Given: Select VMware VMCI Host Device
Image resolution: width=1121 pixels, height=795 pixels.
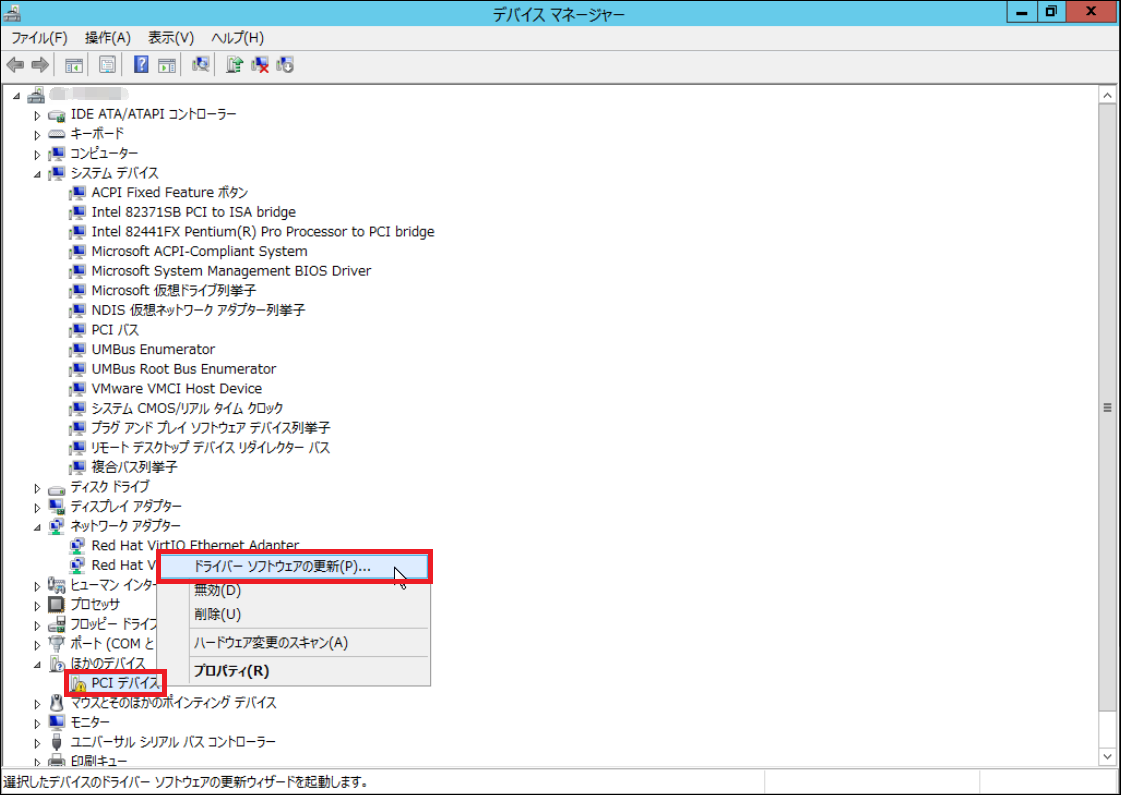Looking at the screenshot, I should 177,389.
